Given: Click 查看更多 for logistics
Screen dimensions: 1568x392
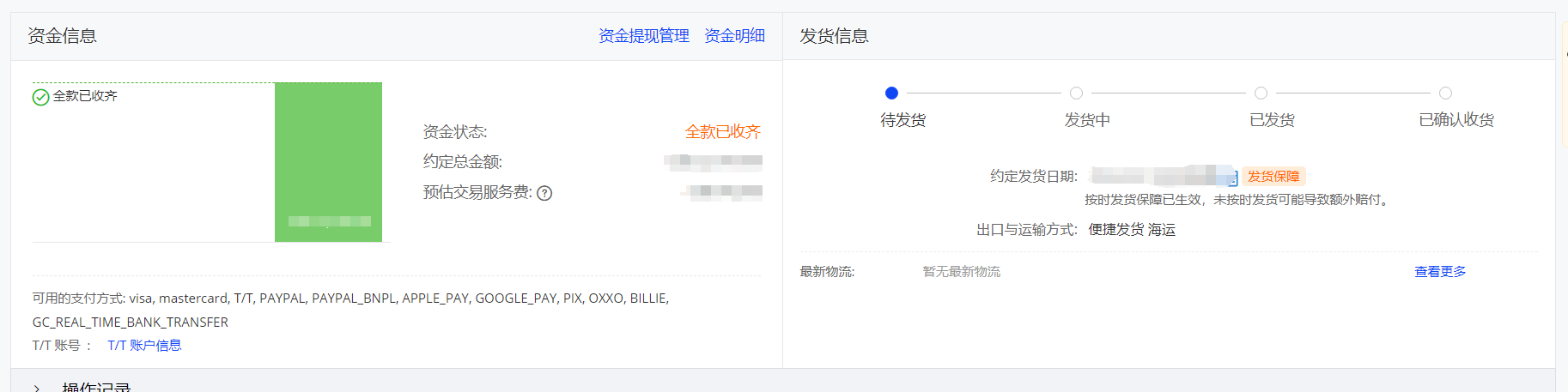Looking at the screenshot, I should [x=1440, y=272].
